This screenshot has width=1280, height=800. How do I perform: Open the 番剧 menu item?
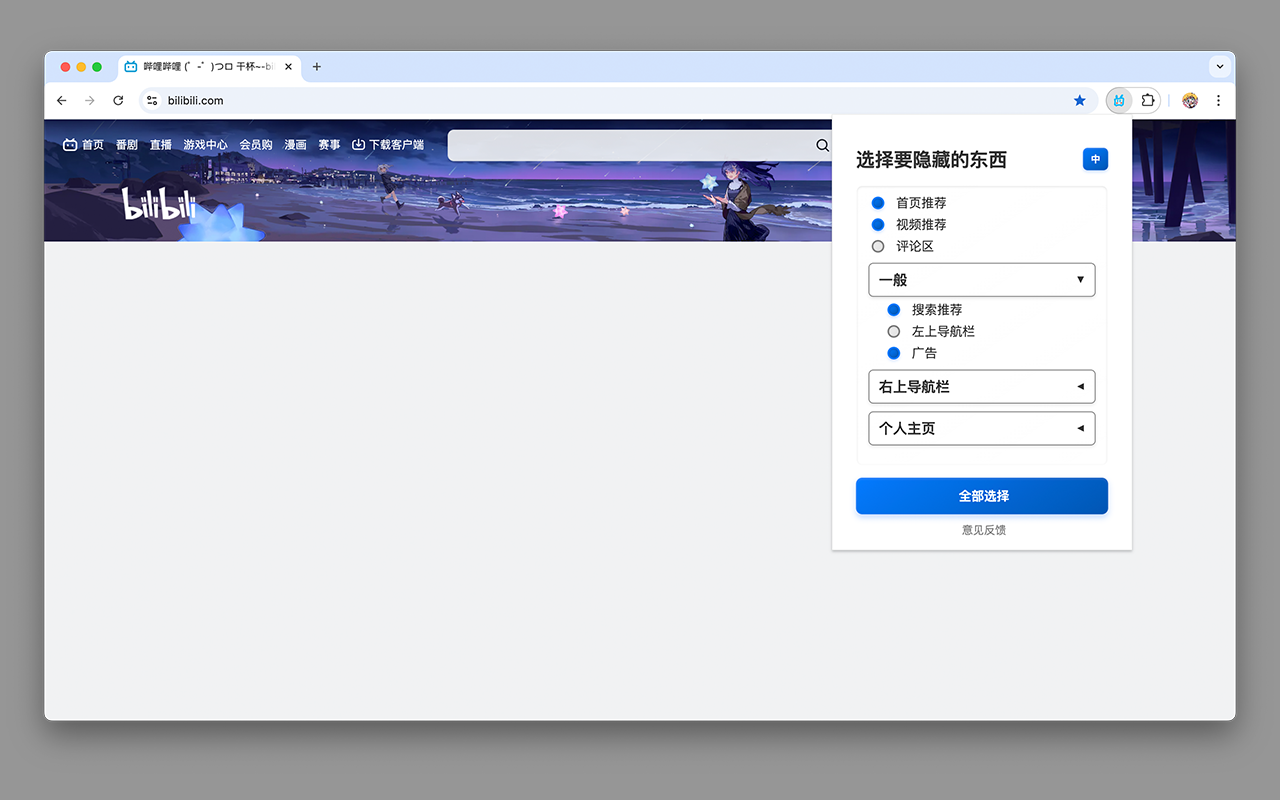click(127, 143)
